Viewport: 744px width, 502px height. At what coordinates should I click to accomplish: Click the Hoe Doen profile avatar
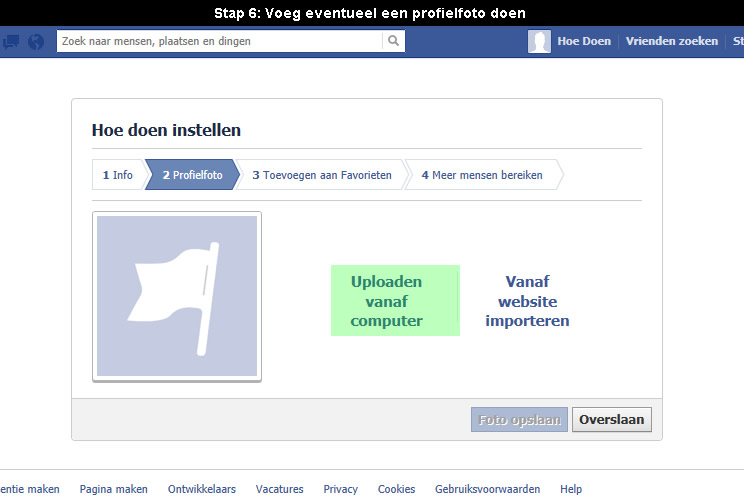pos(539,42)
